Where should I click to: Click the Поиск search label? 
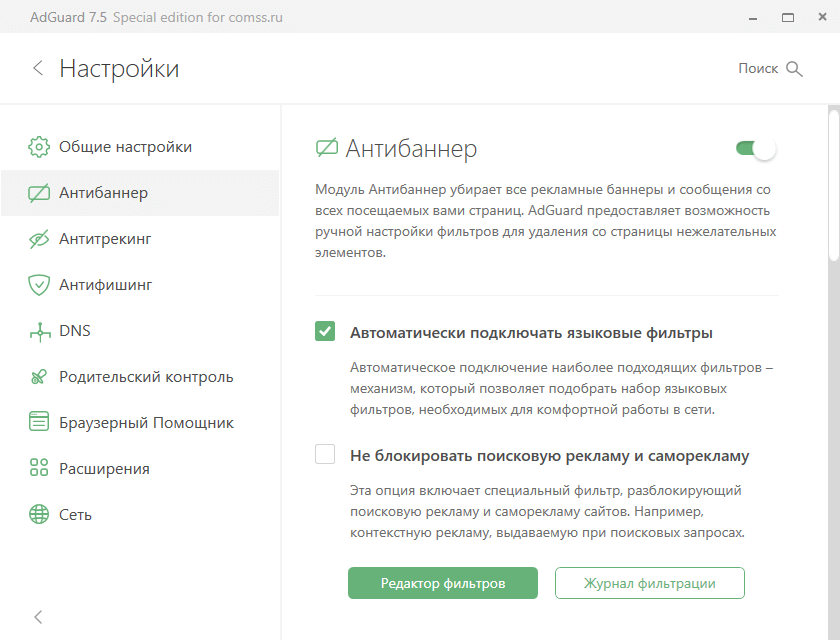[758, 69]
